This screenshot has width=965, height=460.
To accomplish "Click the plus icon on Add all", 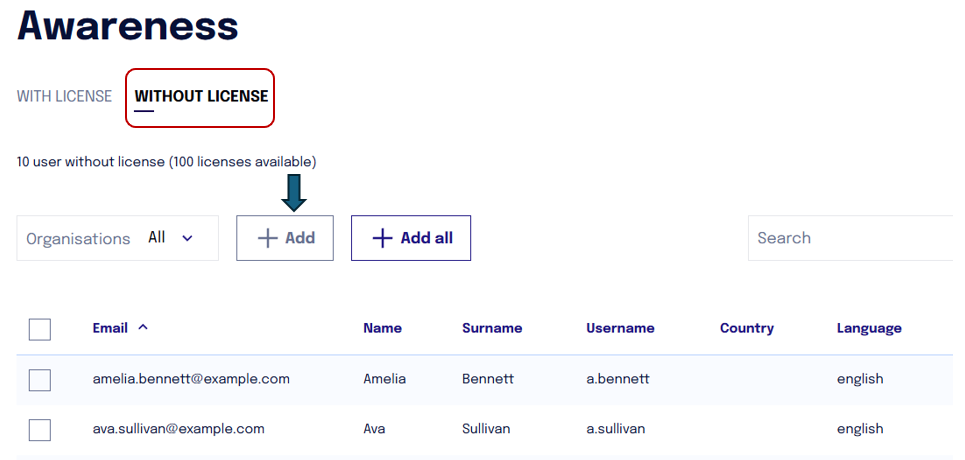I will [x=382, y=238].
